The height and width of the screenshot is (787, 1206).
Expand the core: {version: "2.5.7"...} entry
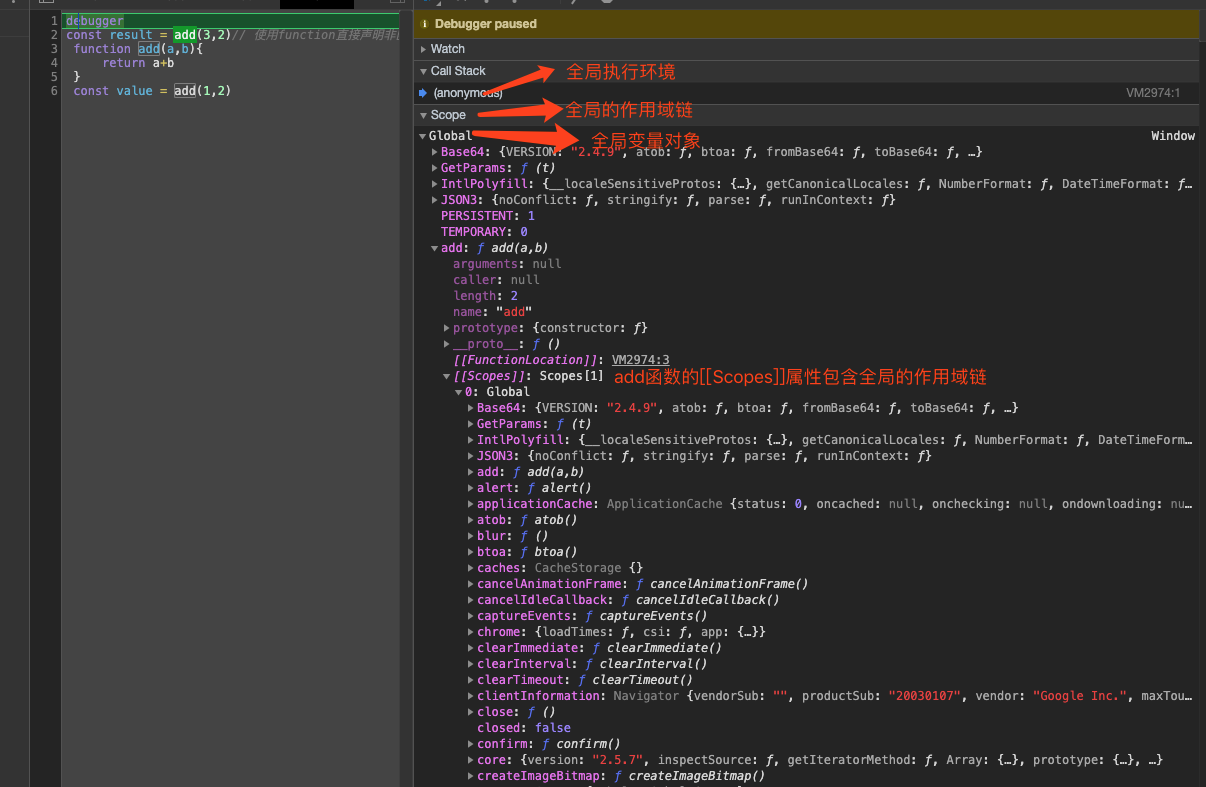click(471, 760)
